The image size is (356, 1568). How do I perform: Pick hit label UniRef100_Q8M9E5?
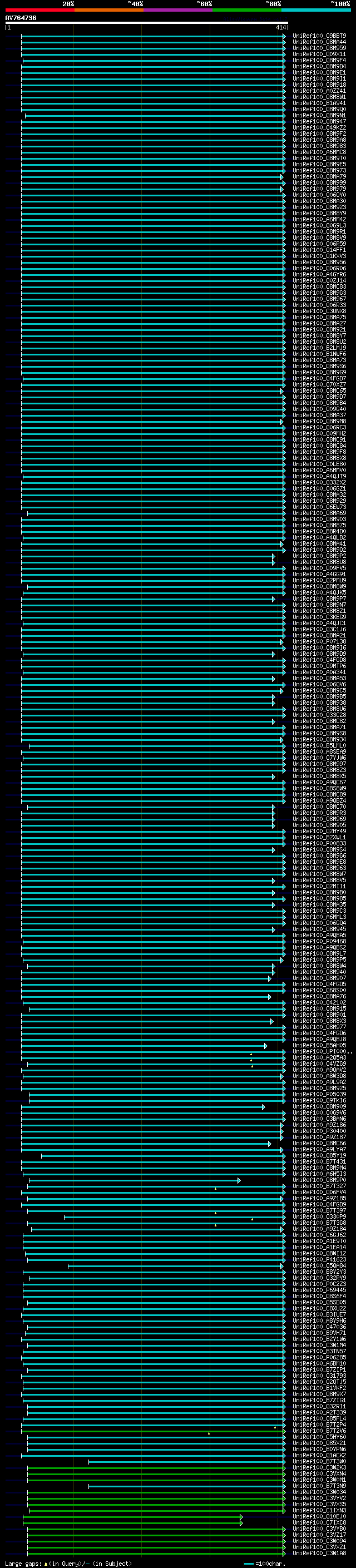click(x=319, y=164)
